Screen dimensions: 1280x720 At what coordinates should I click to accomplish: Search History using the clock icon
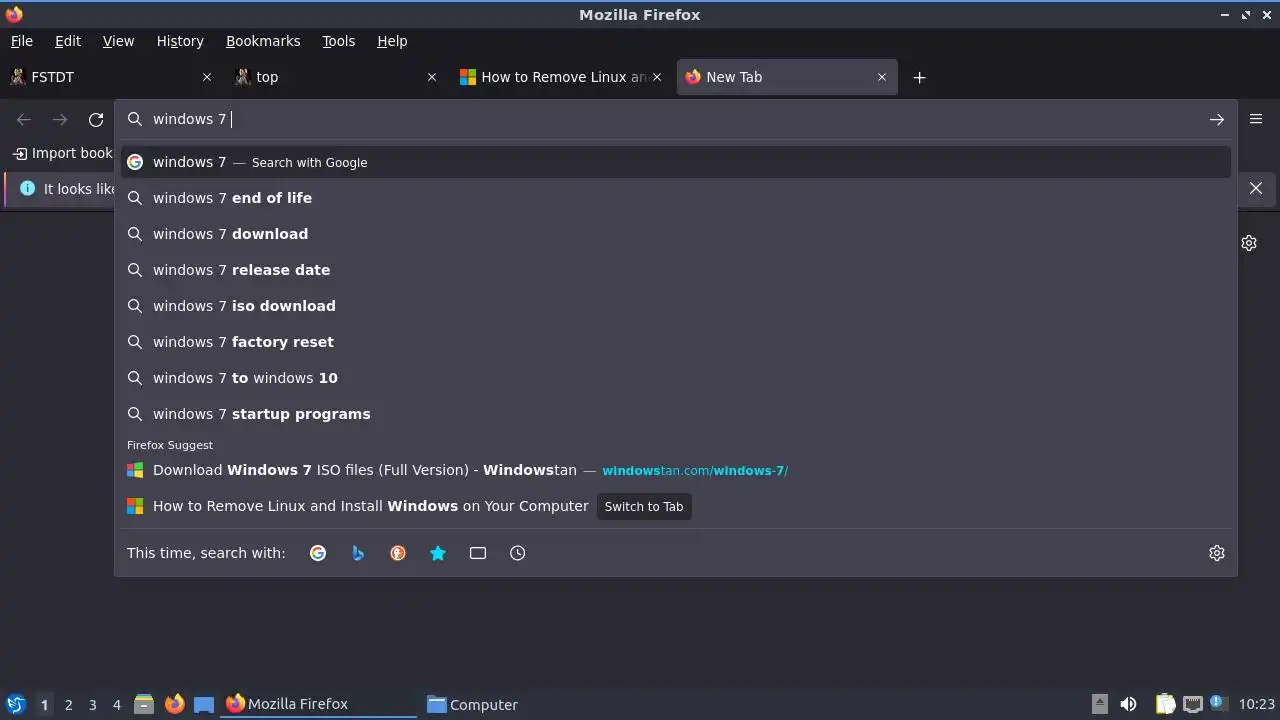pos(518,553)
